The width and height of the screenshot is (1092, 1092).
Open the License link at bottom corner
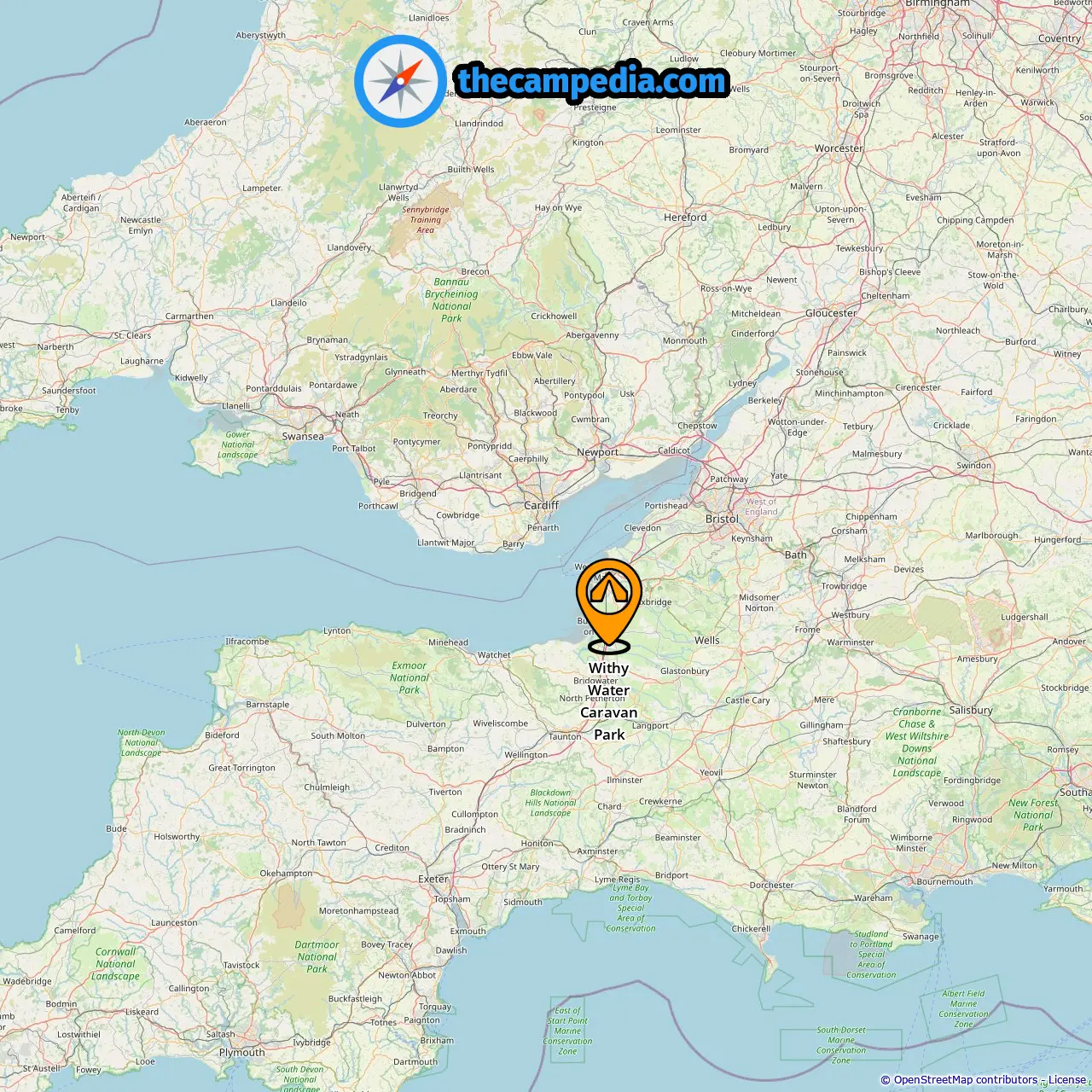point(1066,1080)
